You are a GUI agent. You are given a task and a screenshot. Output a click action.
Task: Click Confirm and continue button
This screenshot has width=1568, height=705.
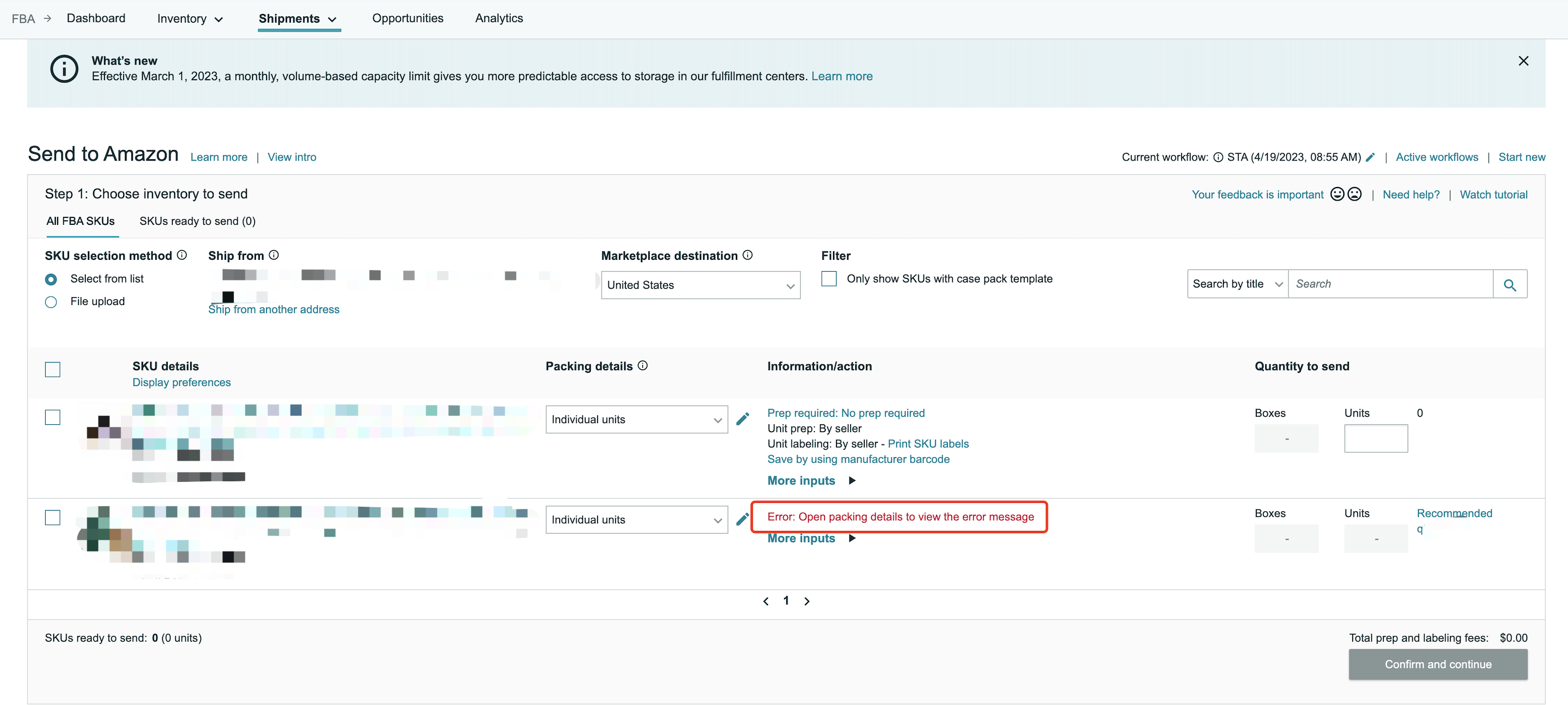tap(1438, 664)
